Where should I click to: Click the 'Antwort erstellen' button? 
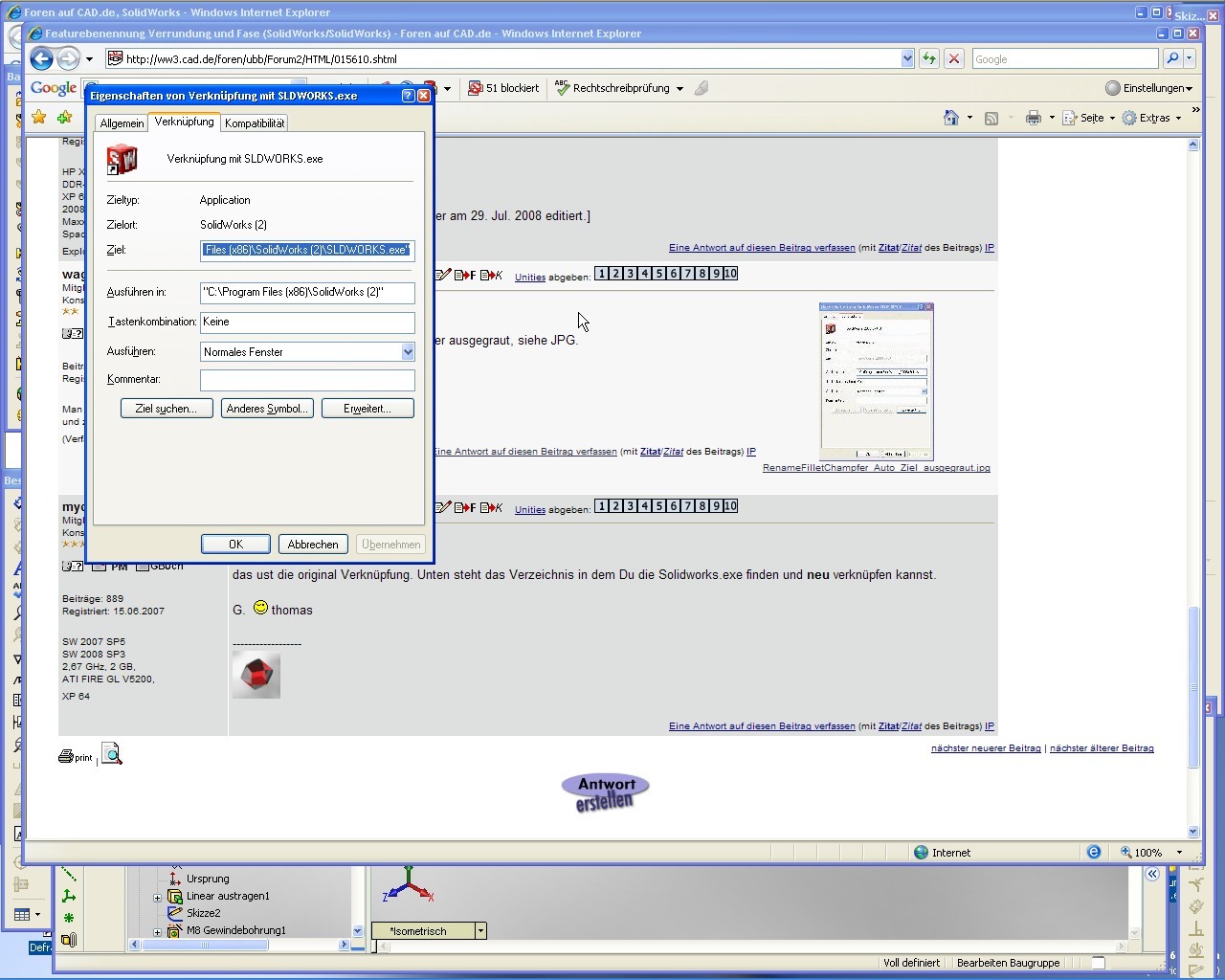[x=605, y=793]
